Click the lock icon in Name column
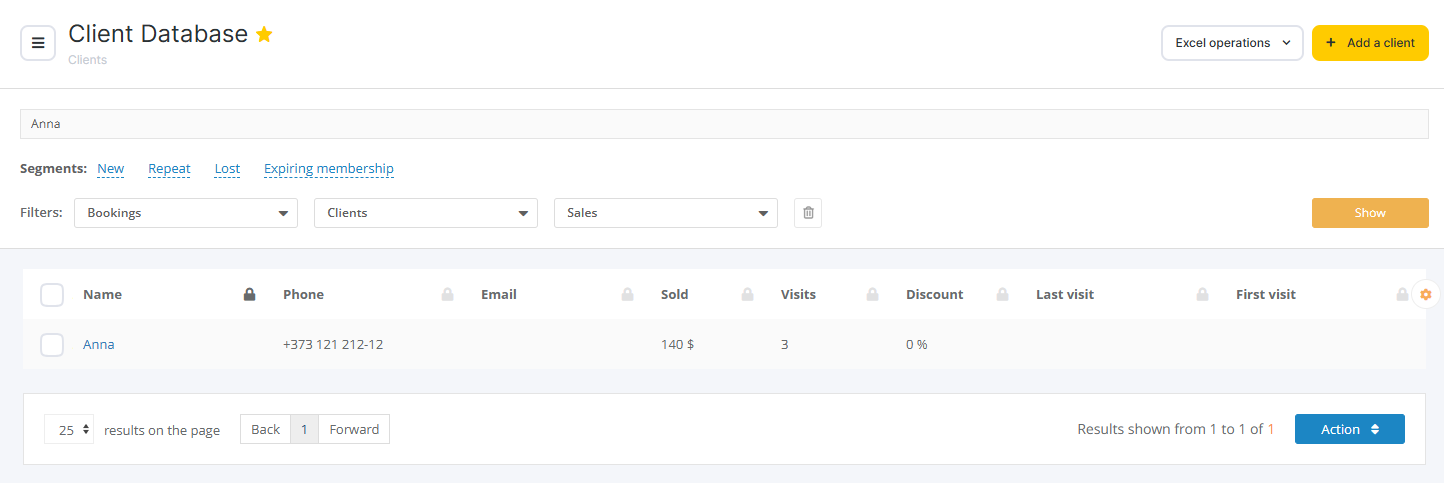The width and height of the screenshot is (1444, 483). point(250,295)
